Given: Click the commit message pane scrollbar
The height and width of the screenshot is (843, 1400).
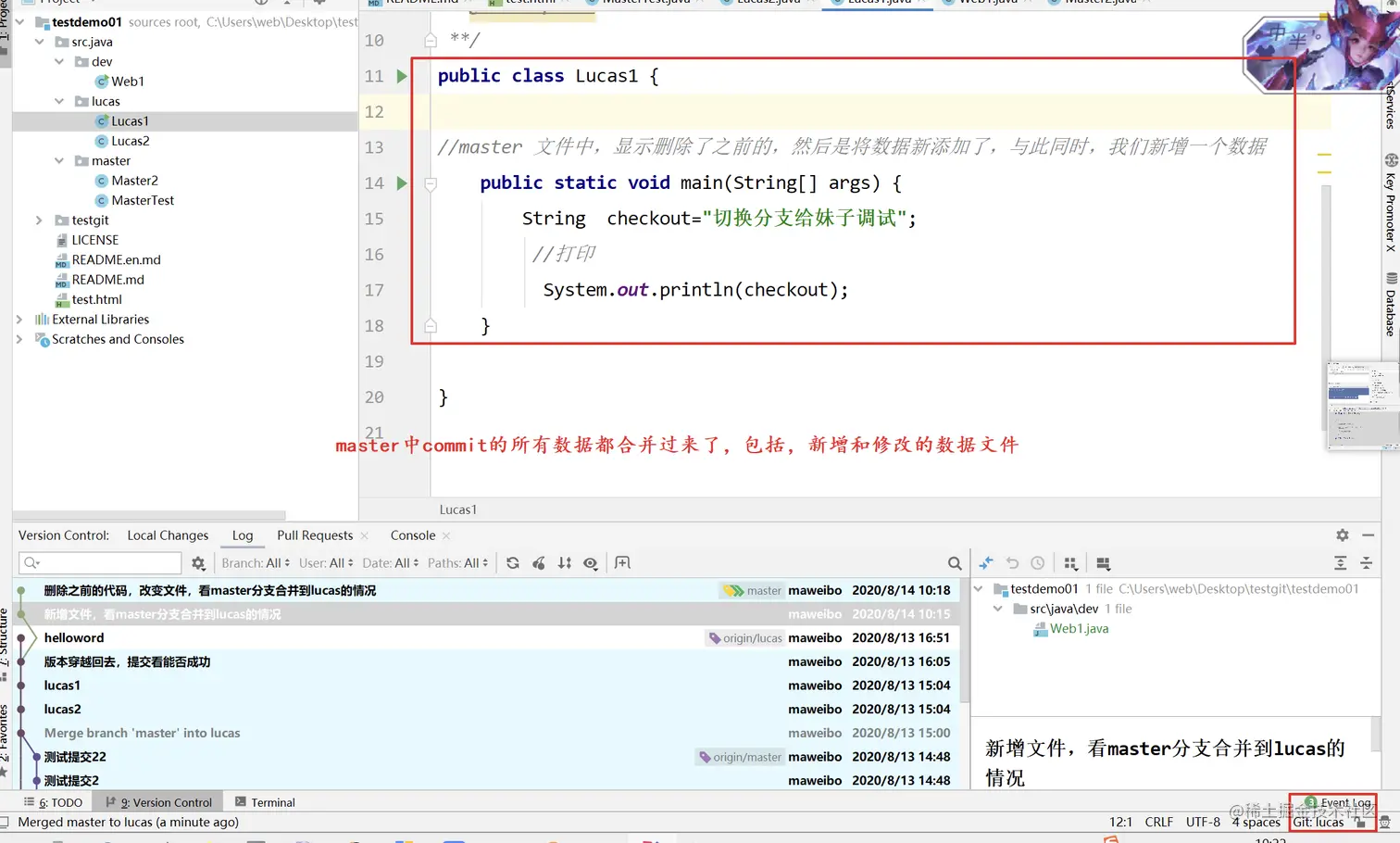Looking at the screenshot, I should point(1375,735).
